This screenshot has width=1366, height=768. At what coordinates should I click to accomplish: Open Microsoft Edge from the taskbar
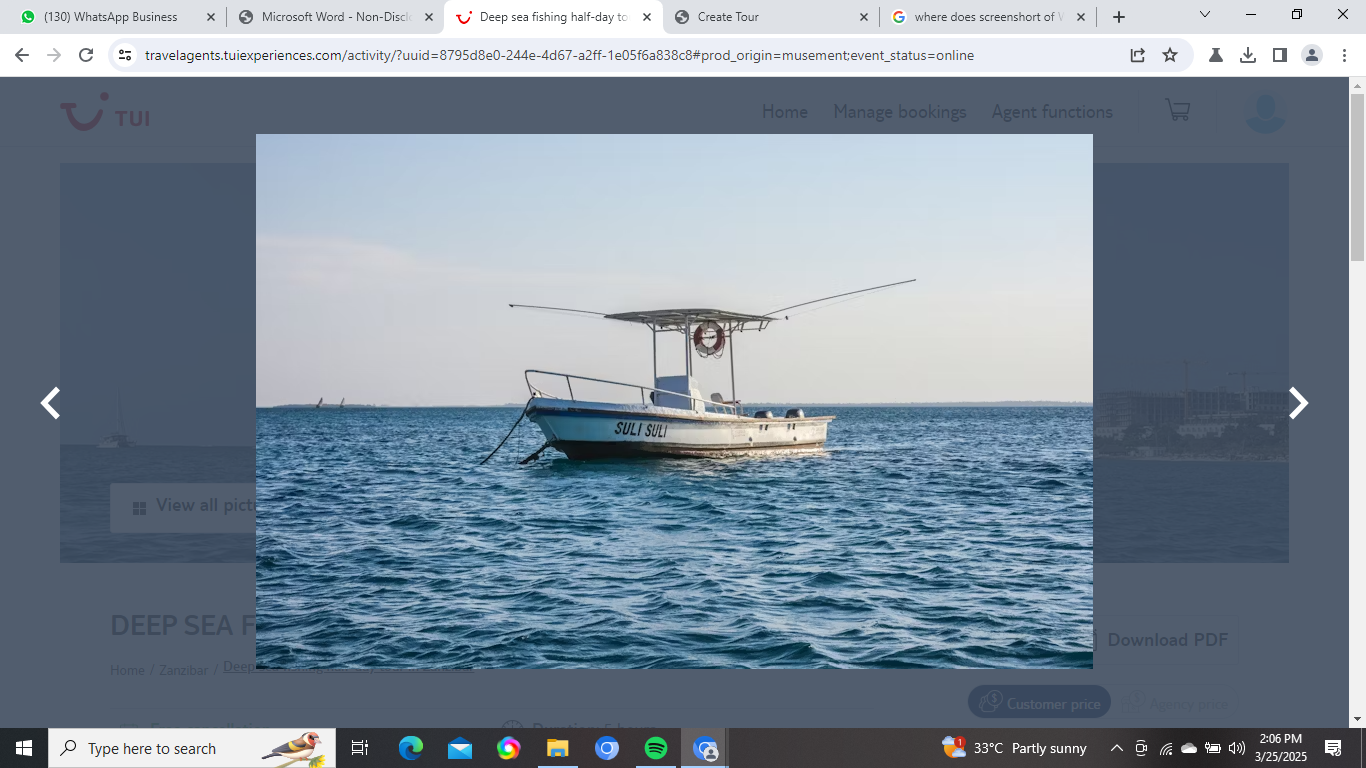[410, 748]
